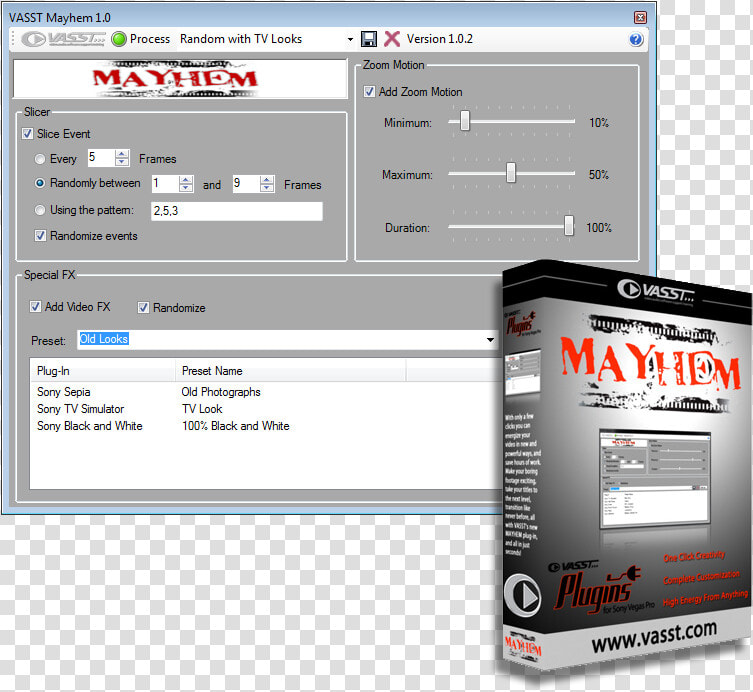
Task: Click the TV Look preset name
Action: [202, 409]
